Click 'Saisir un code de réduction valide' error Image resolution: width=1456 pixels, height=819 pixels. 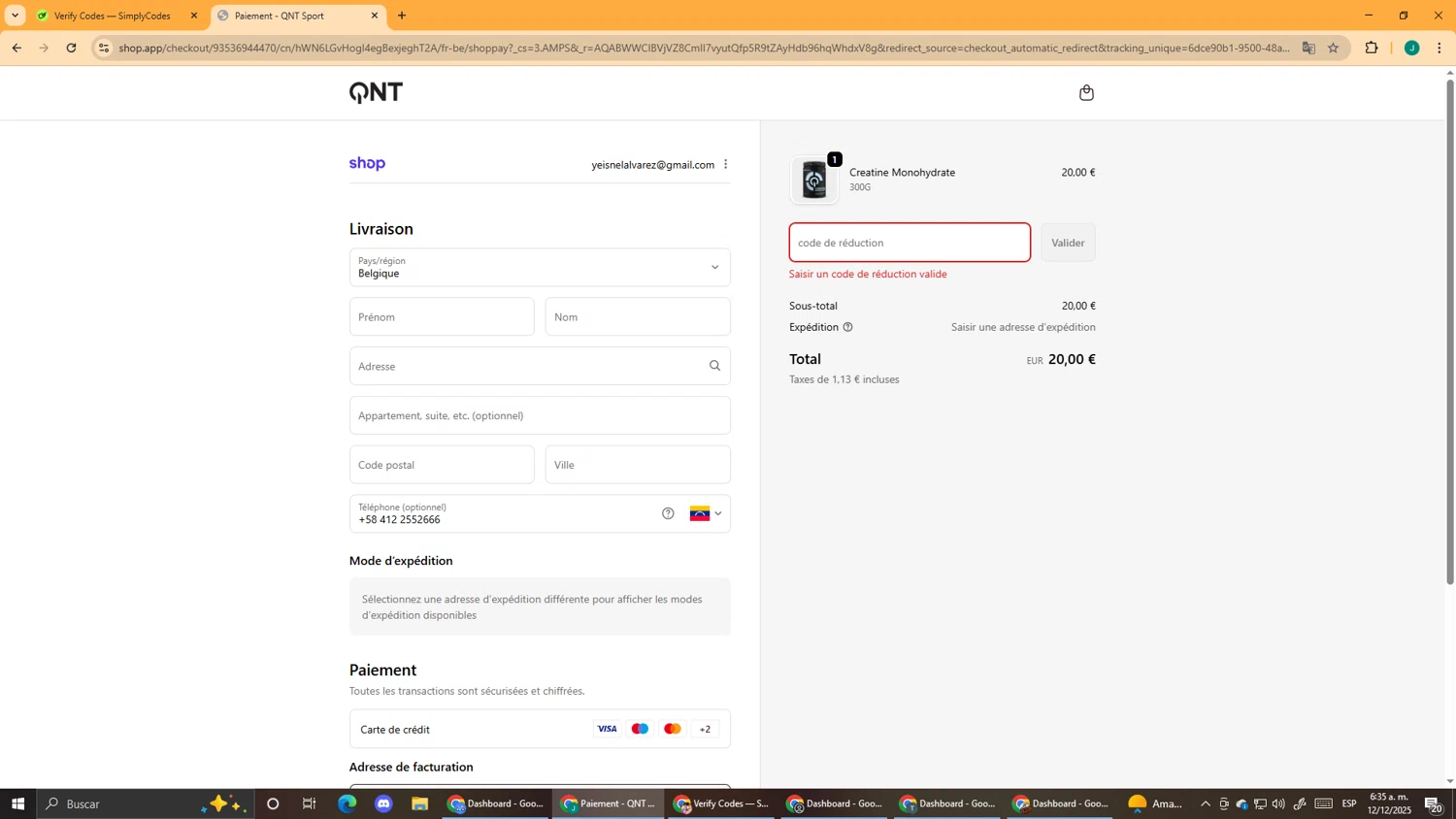pos(868,274)
